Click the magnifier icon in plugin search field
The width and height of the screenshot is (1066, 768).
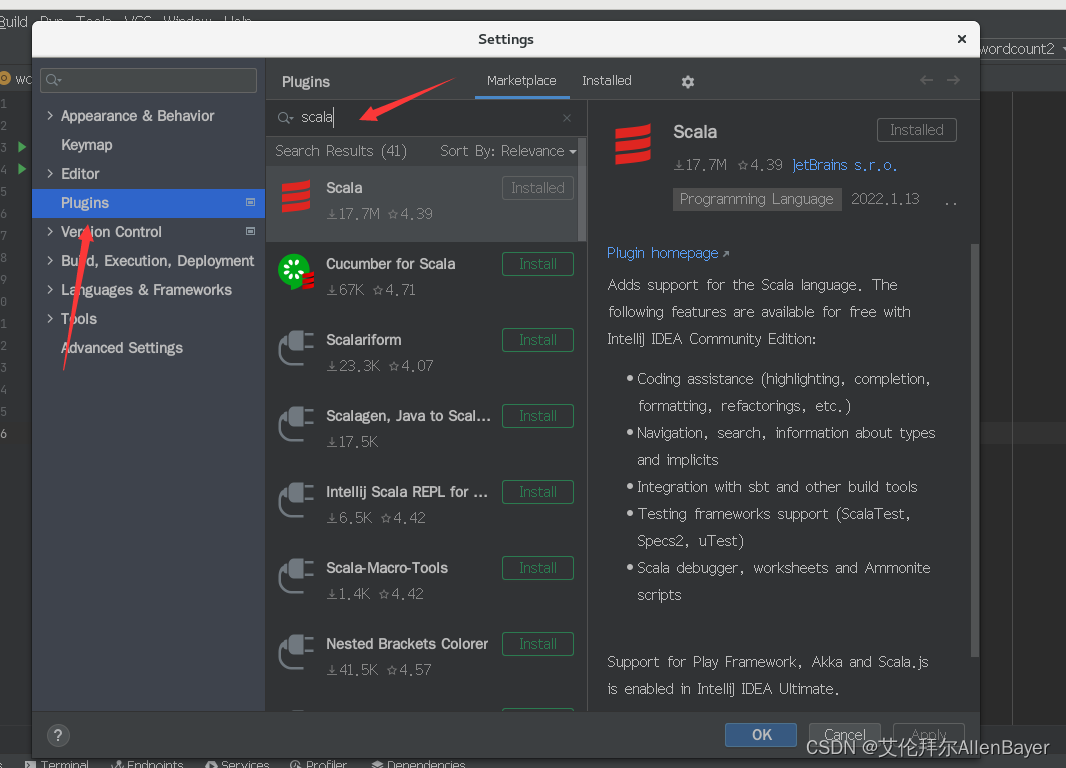285,118
